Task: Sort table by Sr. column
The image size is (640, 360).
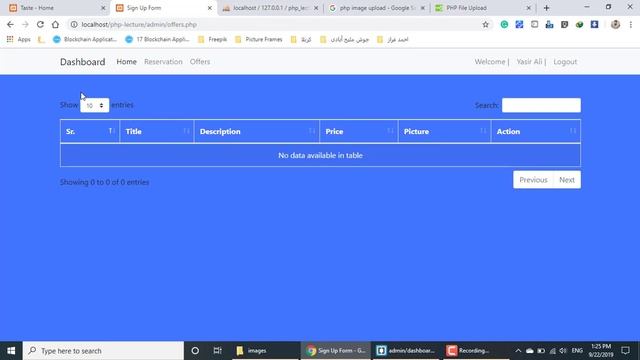Action: 90,131
